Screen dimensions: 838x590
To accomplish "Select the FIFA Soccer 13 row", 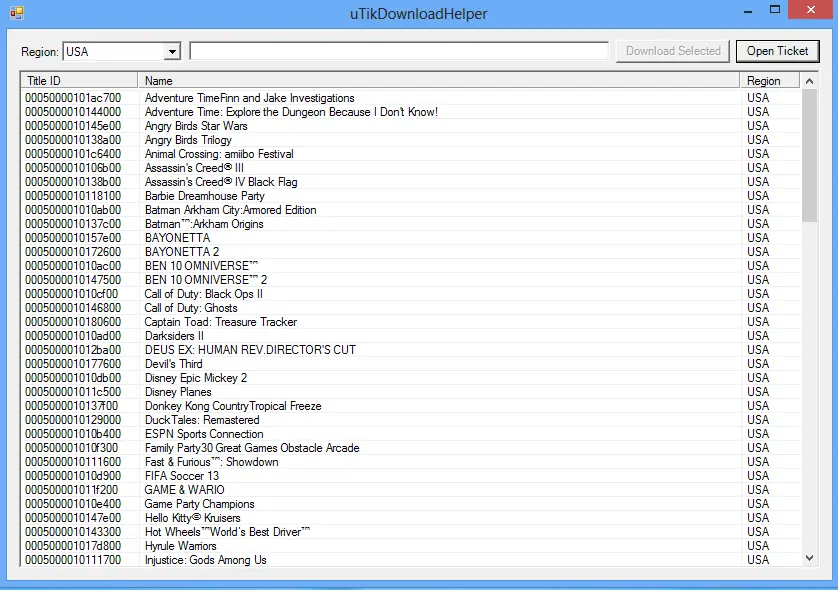I will [410, 476].
